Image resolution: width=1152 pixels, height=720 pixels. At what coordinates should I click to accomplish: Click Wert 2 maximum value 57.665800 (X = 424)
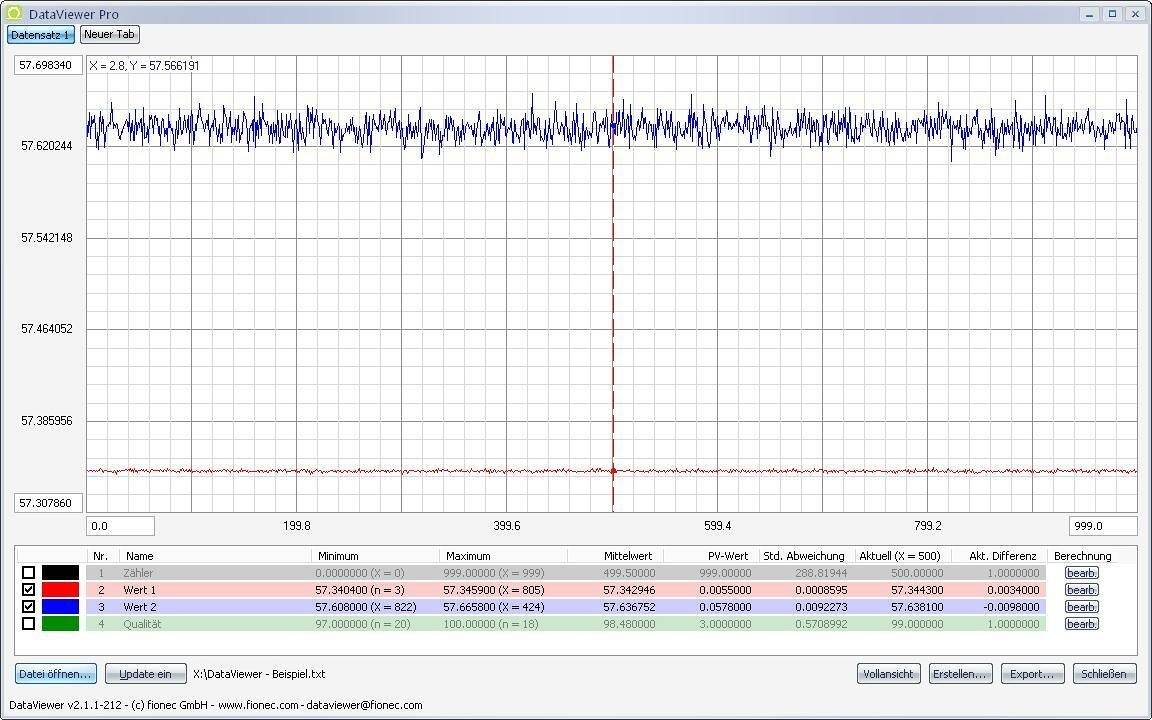493,607
